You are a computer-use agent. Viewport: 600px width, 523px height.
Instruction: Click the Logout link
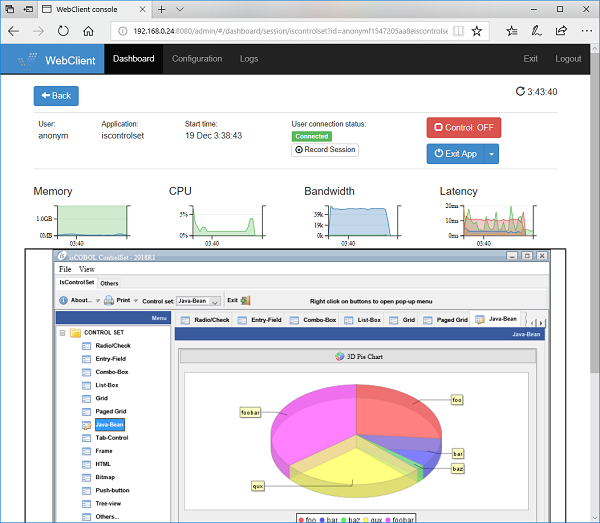568,59
